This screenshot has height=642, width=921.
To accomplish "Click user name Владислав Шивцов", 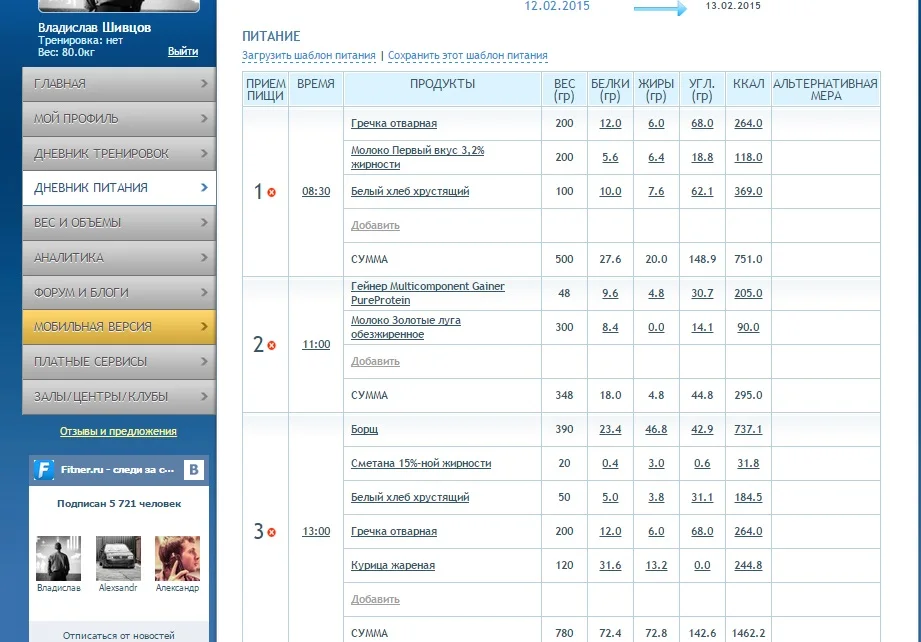I will pyautogui.click(x=95, y=28).
